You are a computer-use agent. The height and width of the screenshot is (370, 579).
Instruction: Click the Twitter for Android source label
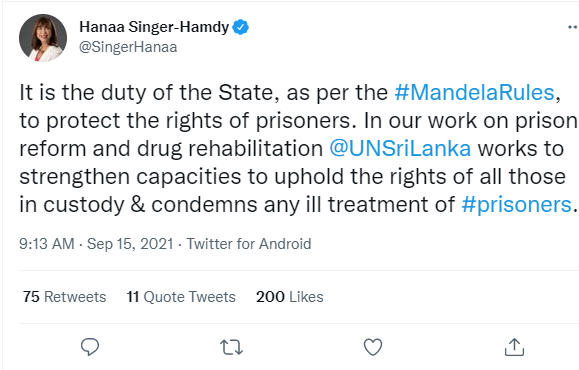click(249, 244)
